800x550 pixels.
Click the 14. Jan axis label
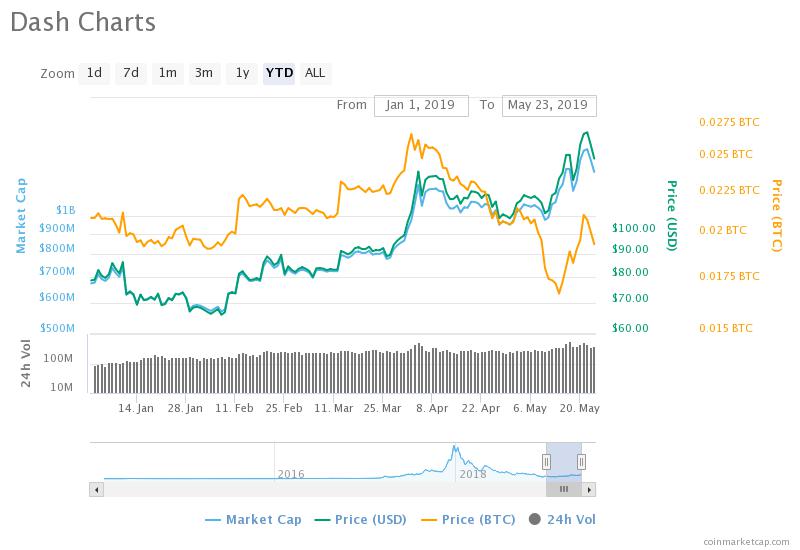coord(136,408)
